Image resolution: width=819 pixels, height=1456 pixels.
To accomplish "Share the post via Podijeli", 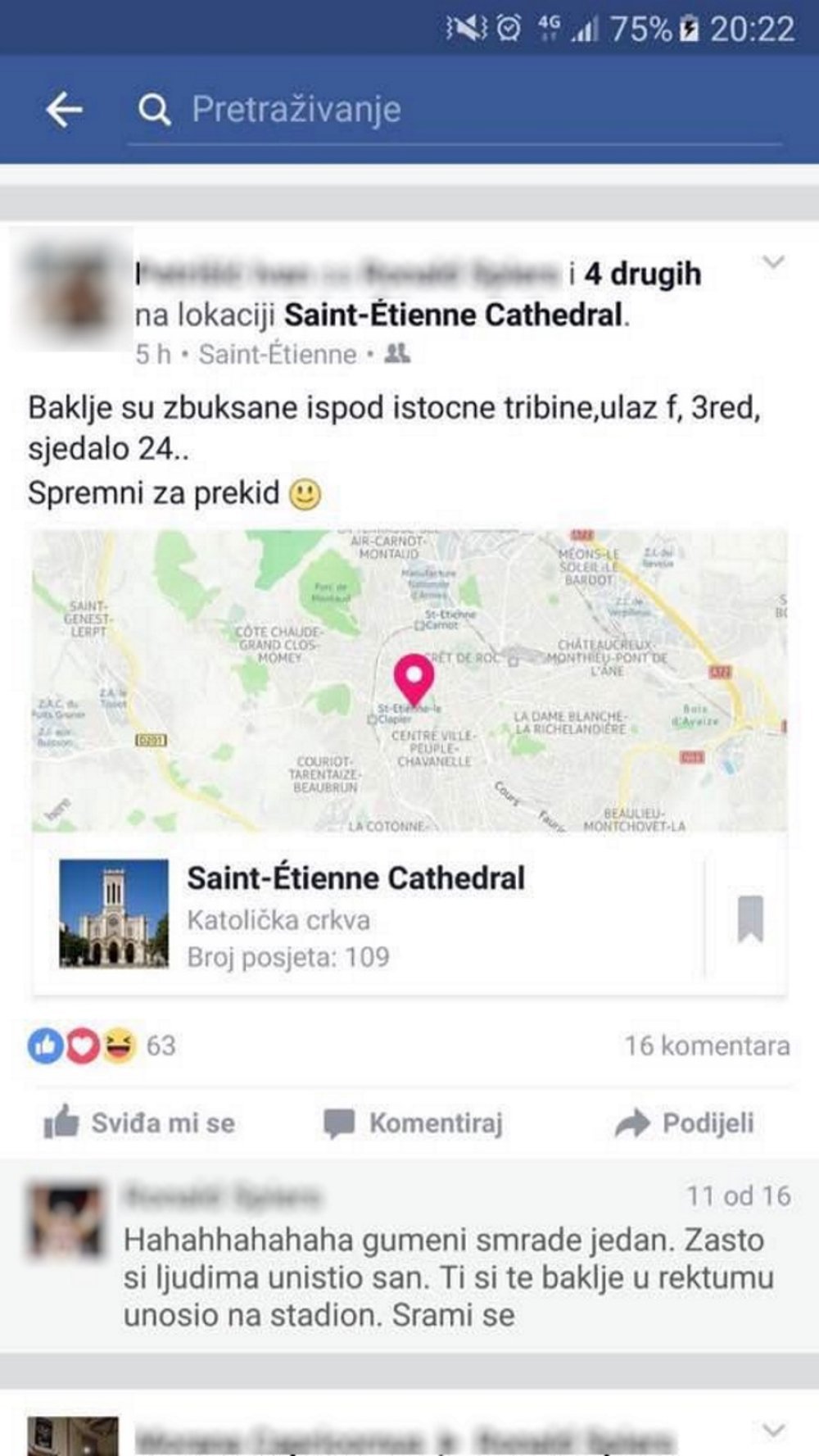I will (x=685, y=1123).
